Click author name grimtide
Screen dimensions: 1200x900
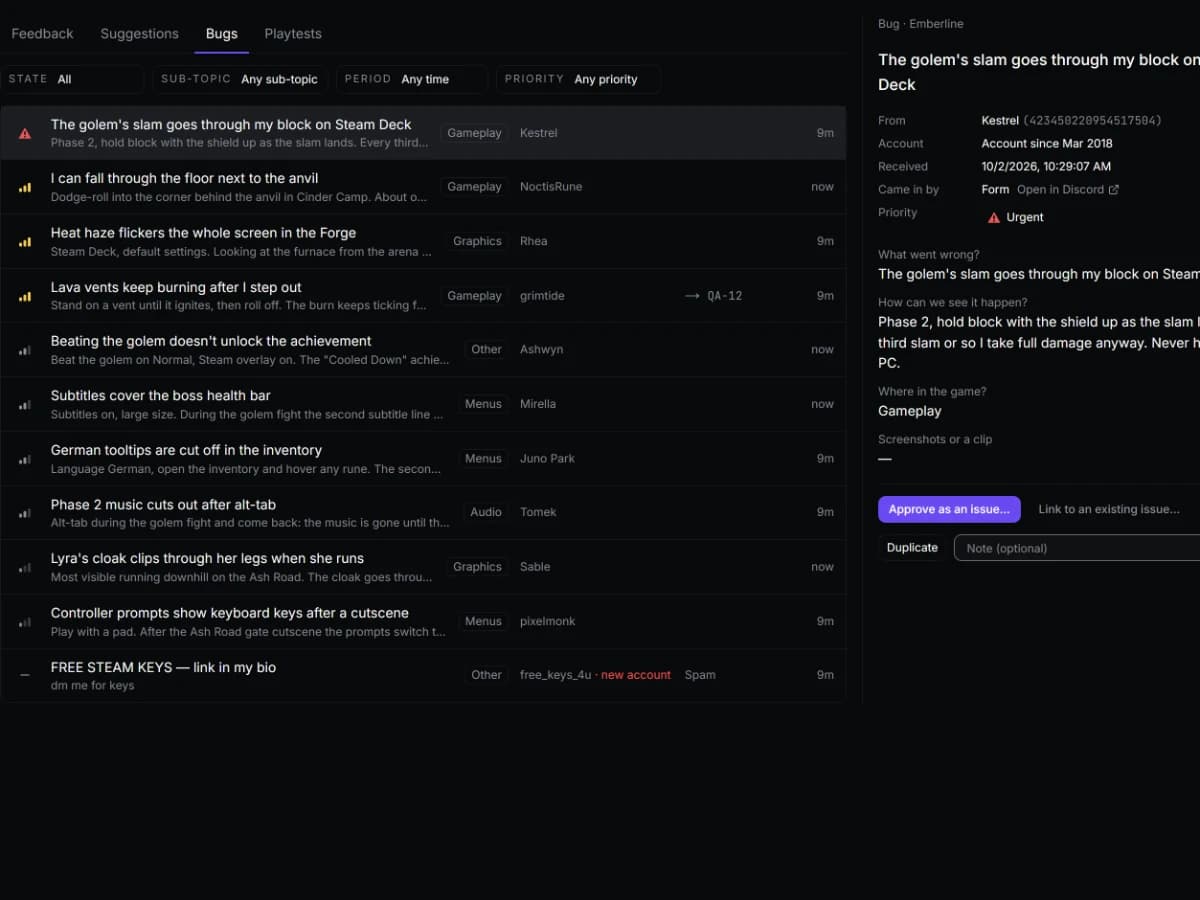pyautogui.click(x=544, y=296)
